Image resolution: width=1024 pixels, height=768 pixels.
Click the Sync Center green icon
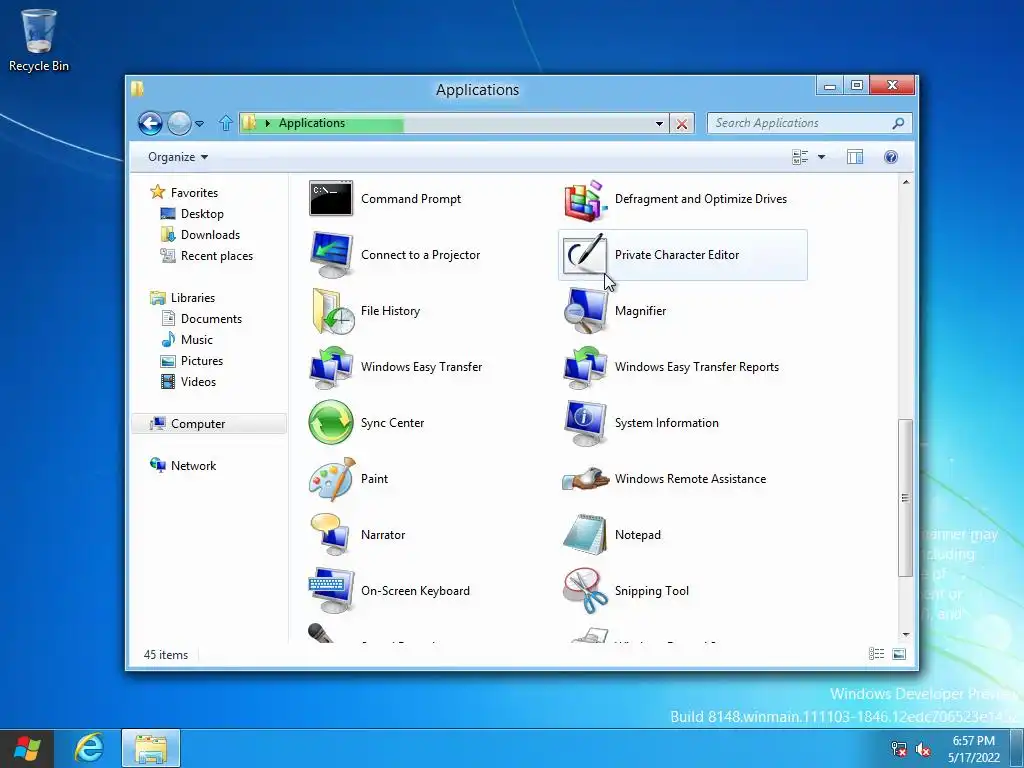[x=330, y=423]
